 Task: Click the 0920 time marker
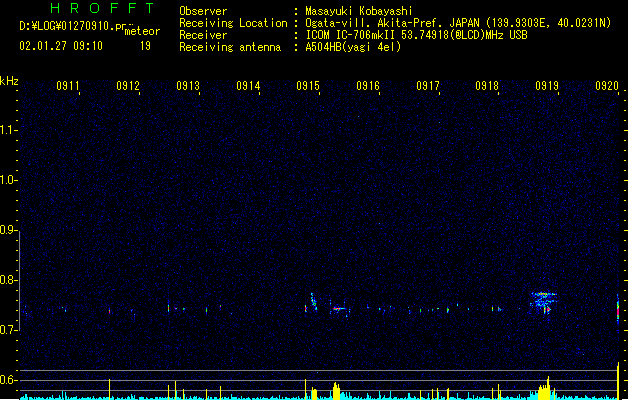[x=607, y=86]
